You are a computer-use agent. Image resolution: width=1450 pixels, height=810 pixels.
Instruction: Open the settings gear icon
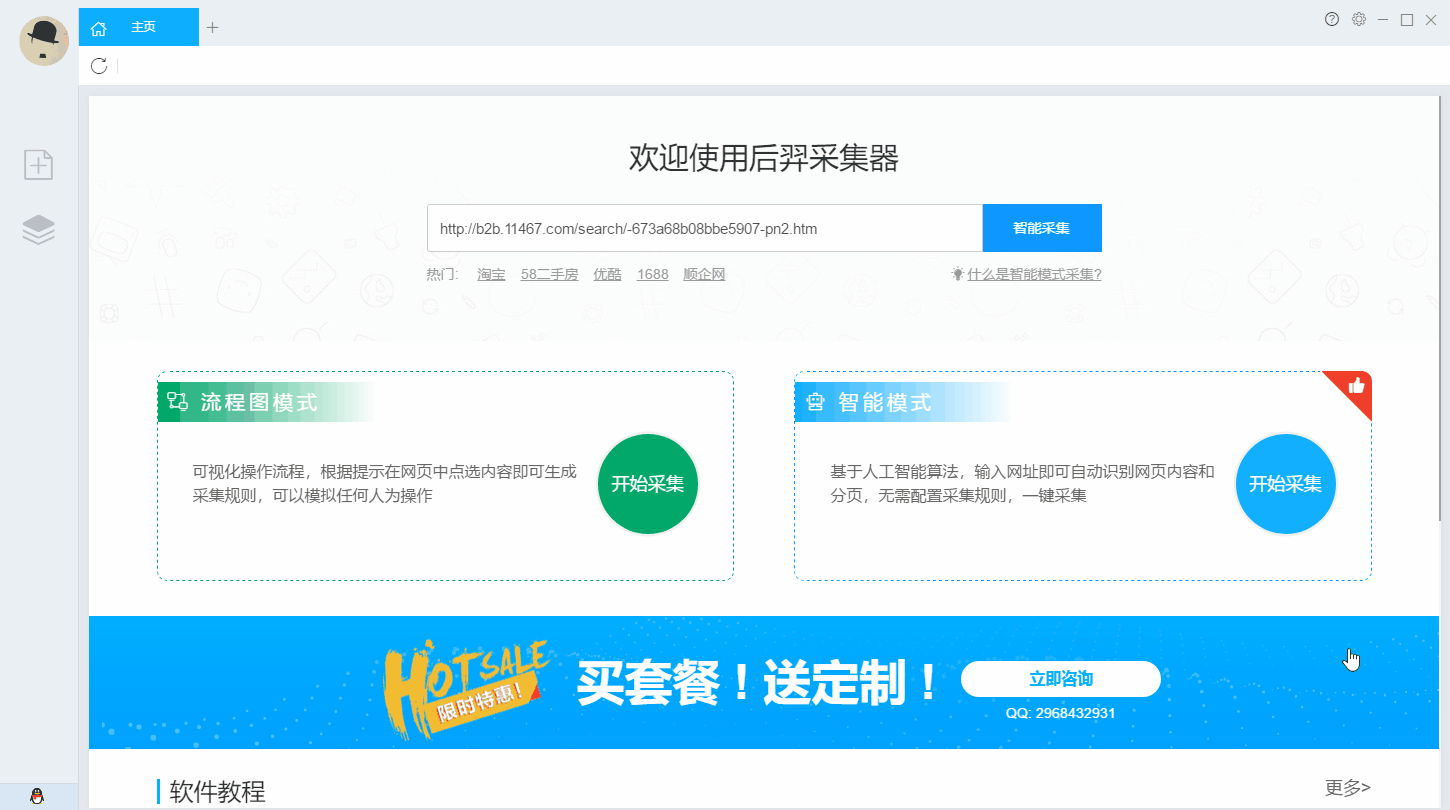tap(1359, 19)
